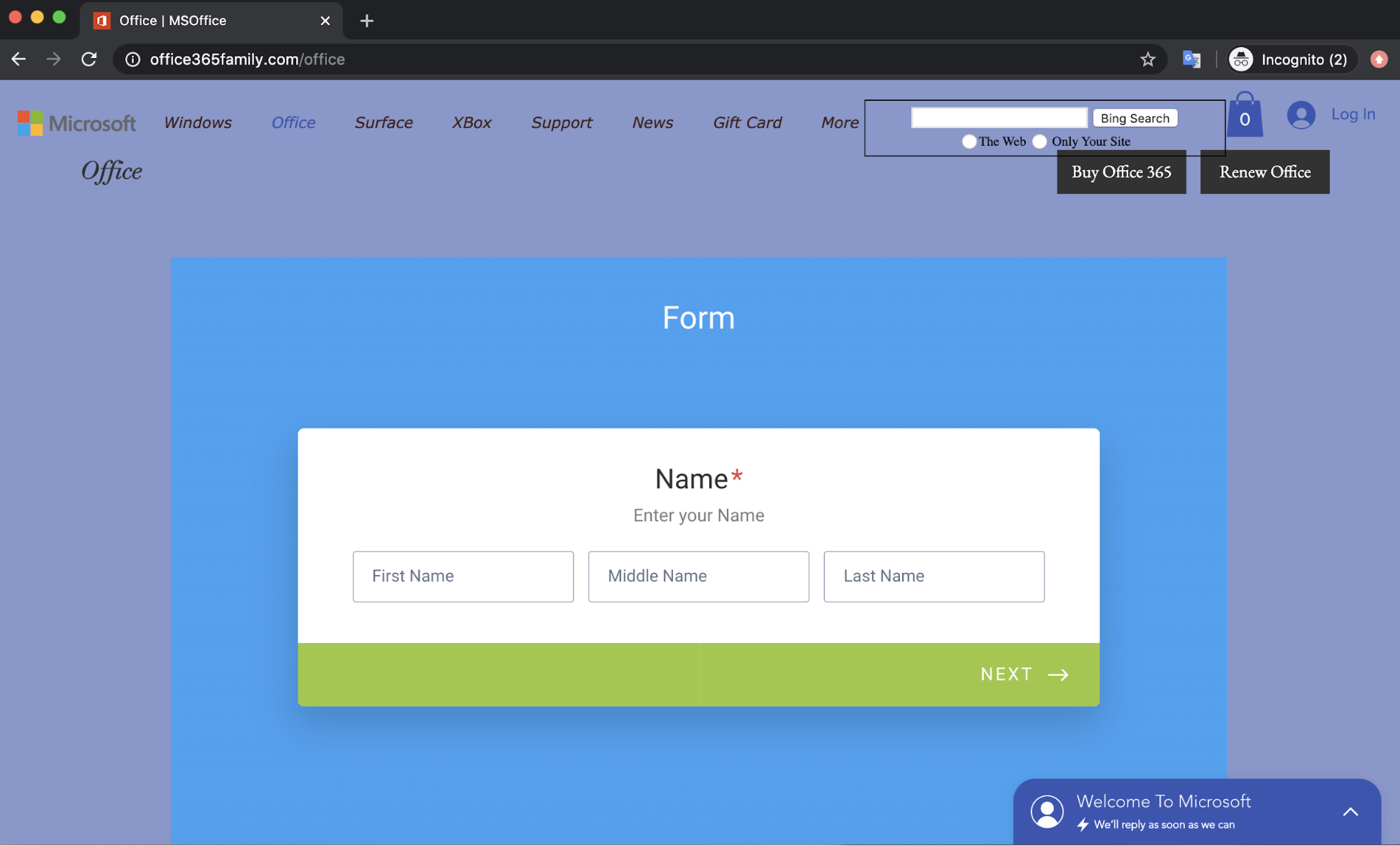This screenshot has width=1400, height=846.
Task: Click the Google Translate extension icon
Action: [x=1191, y=60]
